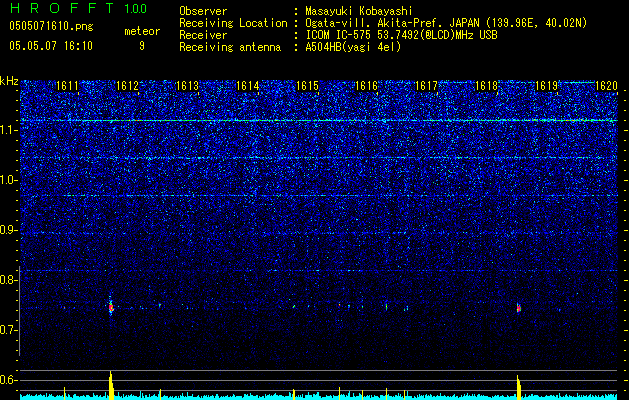This screenshot has height=400, width=629.
Task: Click the bright horizontal carrier line above 1.1 kHz
Action: (319, 120)
